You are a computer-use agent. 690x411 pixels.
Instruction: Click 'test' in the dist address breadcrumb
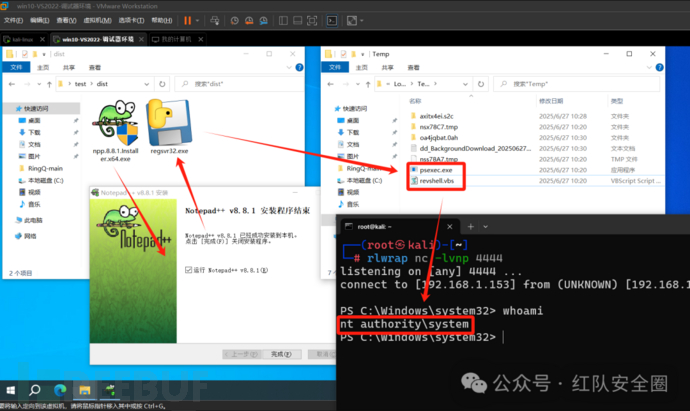81,84
